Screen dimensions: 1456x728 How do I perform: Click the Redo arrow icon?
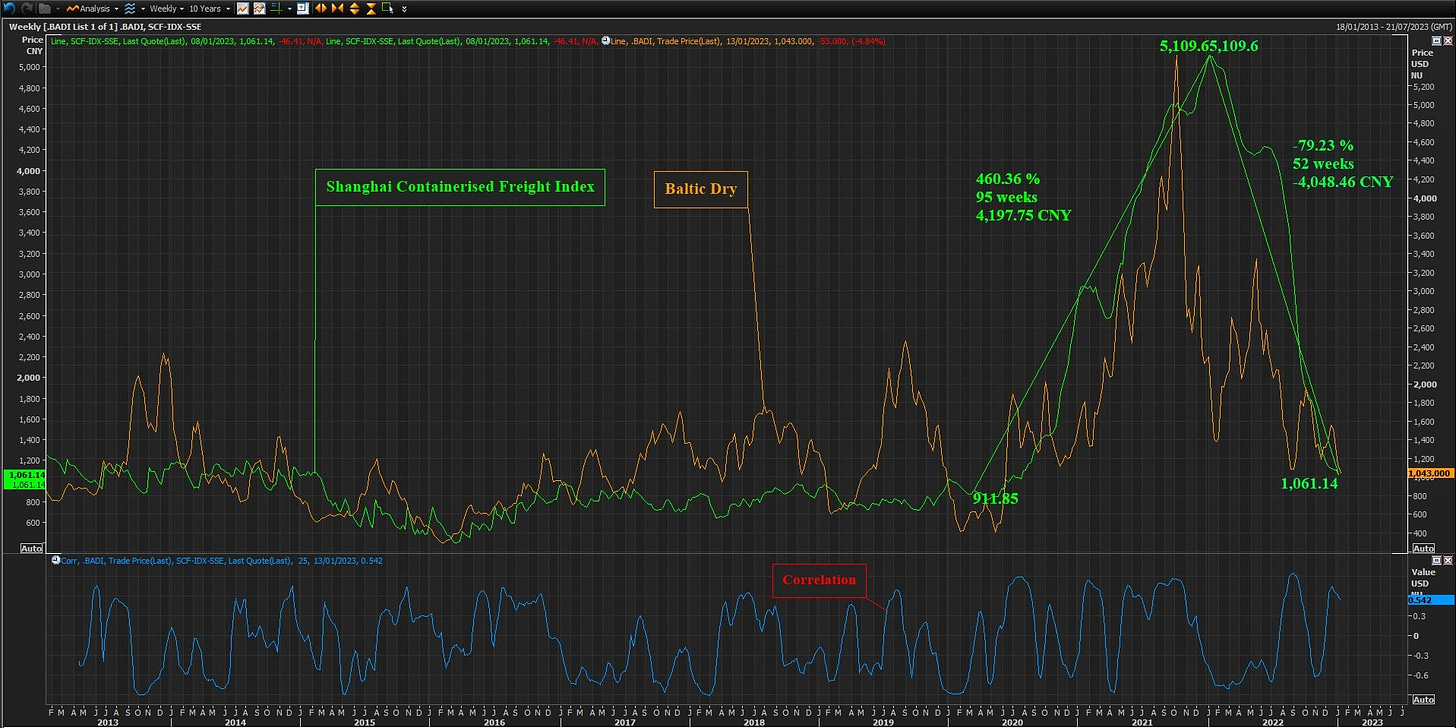pyautogui.click(x=27, y=8)
